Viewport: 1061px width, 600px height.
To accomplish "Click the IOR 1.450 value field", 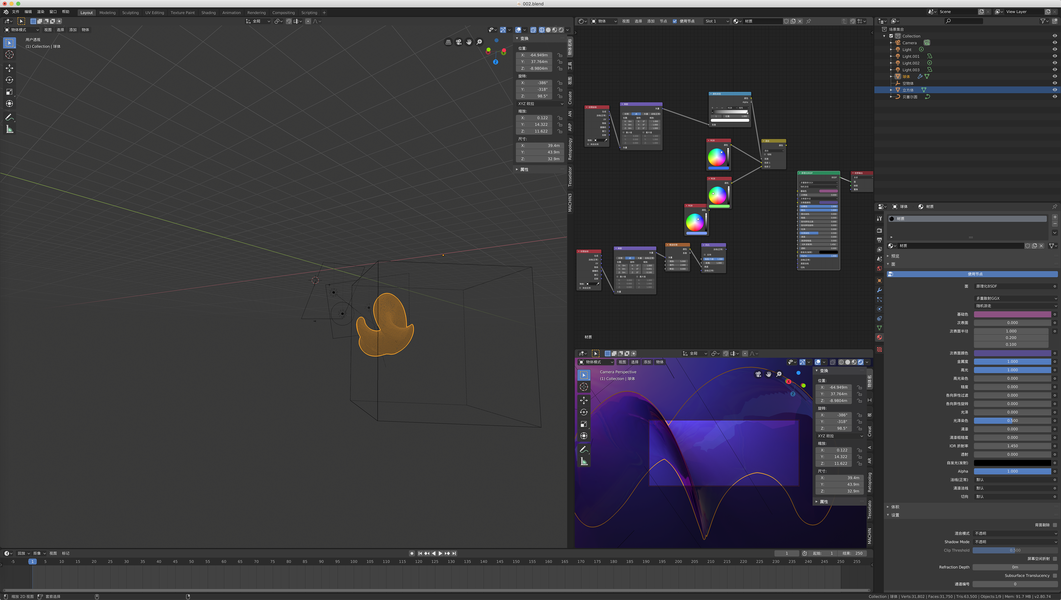I will point(1012,446).
